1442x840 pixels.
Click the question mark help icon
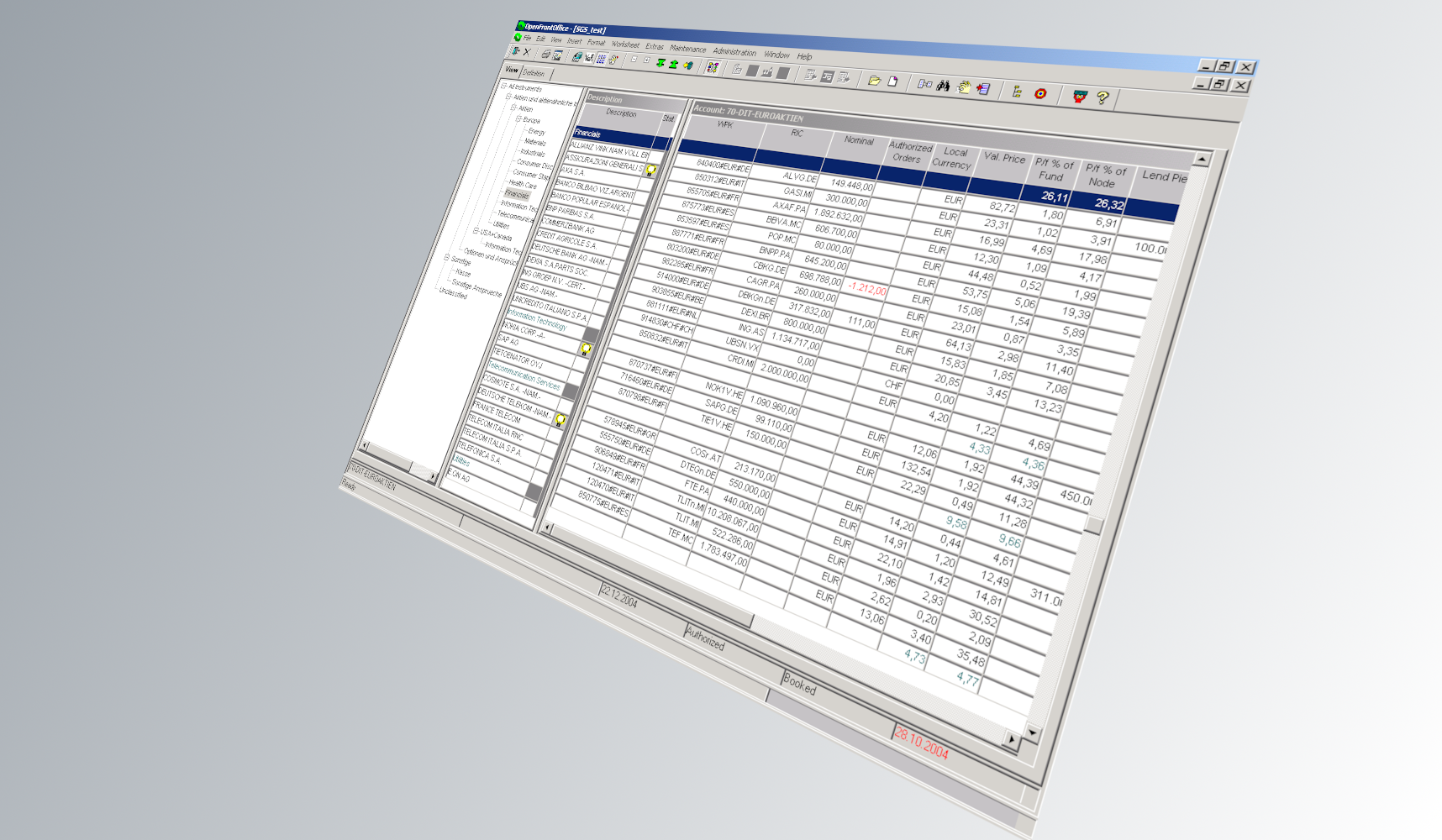1103,98
